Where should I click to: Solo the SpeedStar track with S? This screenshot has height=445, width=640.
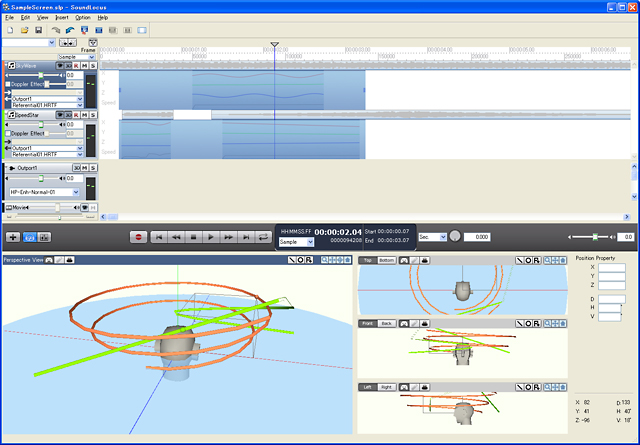pos(93,115)
